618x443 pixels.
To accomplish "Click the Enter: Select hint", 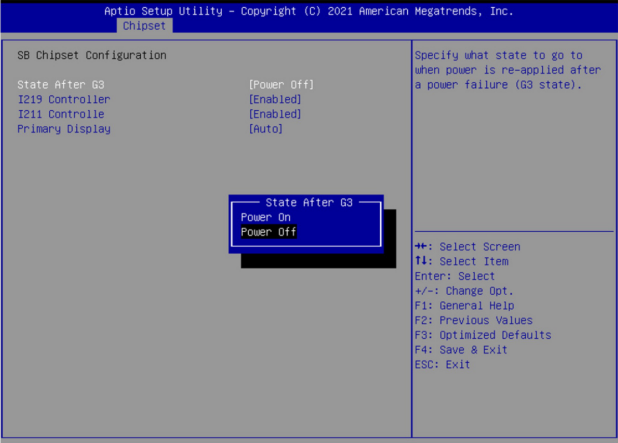I will (454, 276).
